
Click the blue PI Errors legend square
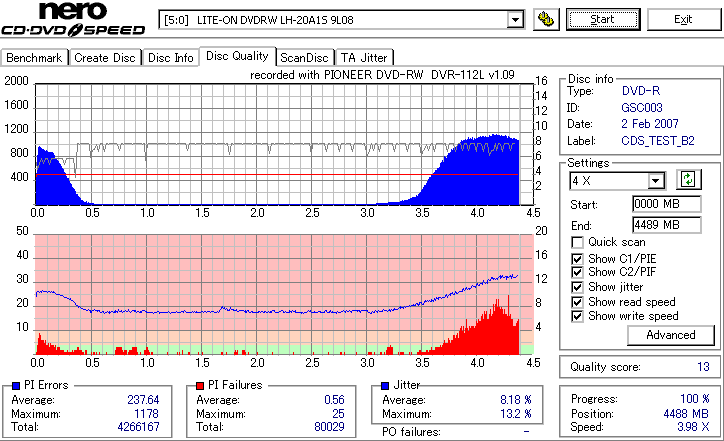click(16, 386)
